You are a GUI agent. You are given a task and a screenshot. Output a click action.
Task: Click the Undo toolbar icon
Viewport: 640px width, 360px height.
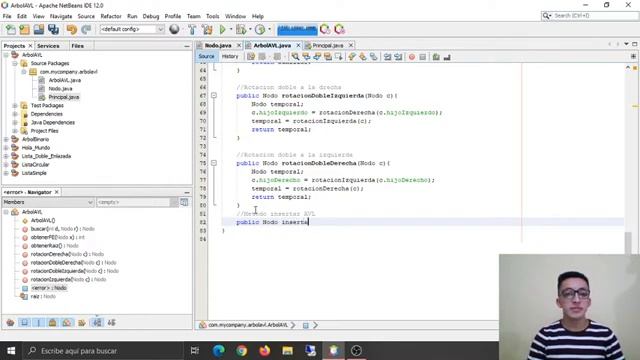point(71,29)
